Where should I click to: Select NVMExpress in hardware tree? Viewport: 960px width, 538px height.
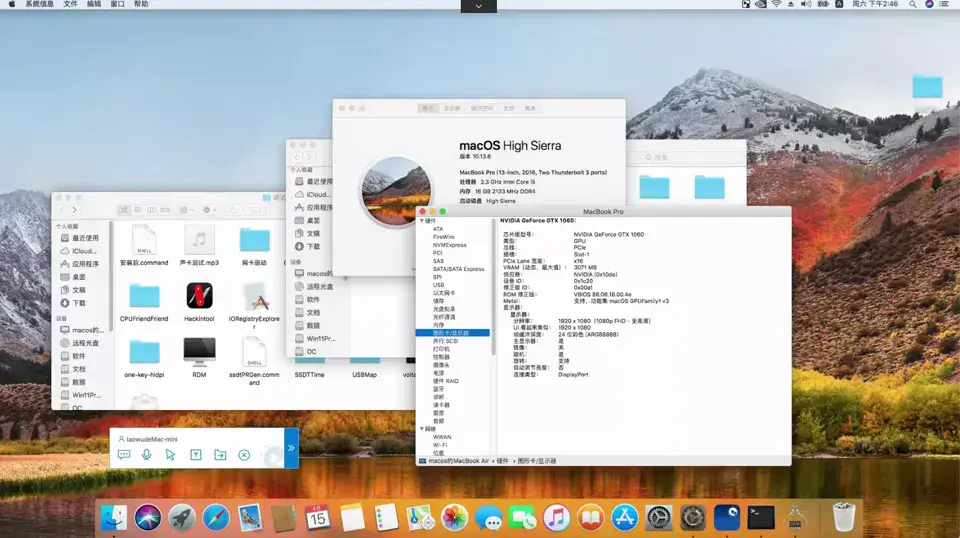tap(449, 245)
